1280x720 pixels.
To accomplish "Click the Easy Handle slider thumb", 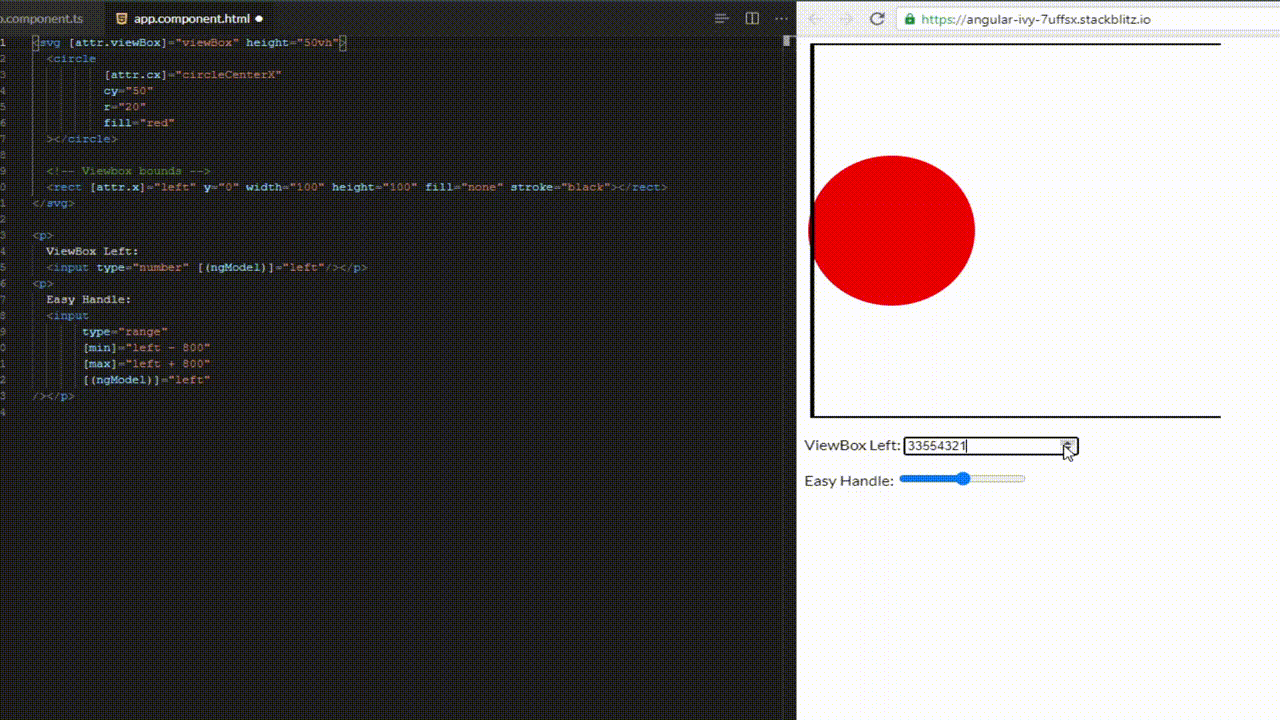I will (x=962, y=479).
